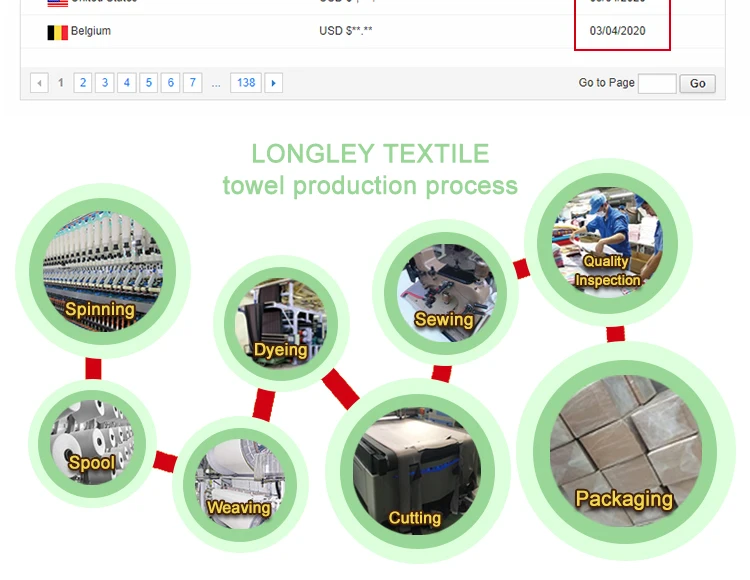Click the Spool process circle
This screenshot has width=750, height=580.
[x=92, y=443]
